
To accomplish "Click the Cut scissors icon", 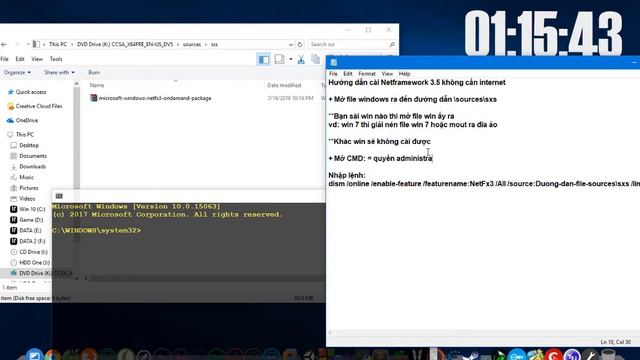I will click(x=301, y=60).
